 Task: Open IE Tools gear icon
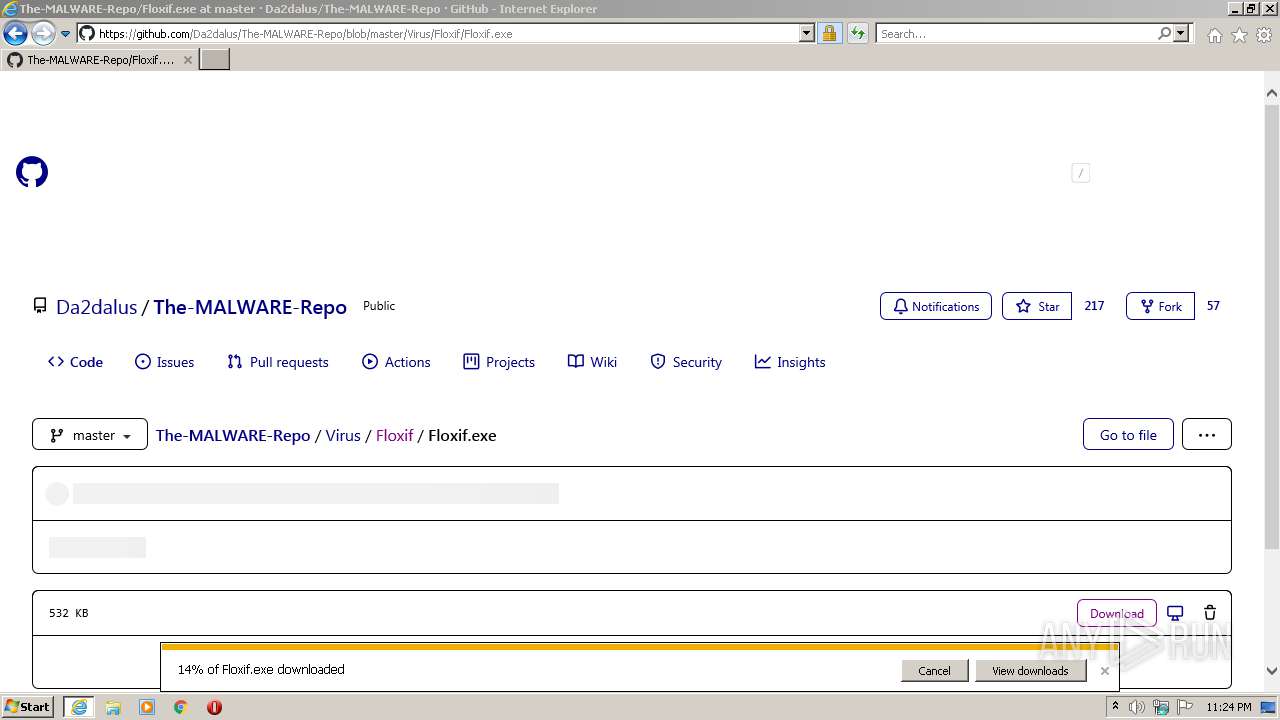click(1264, 35)
